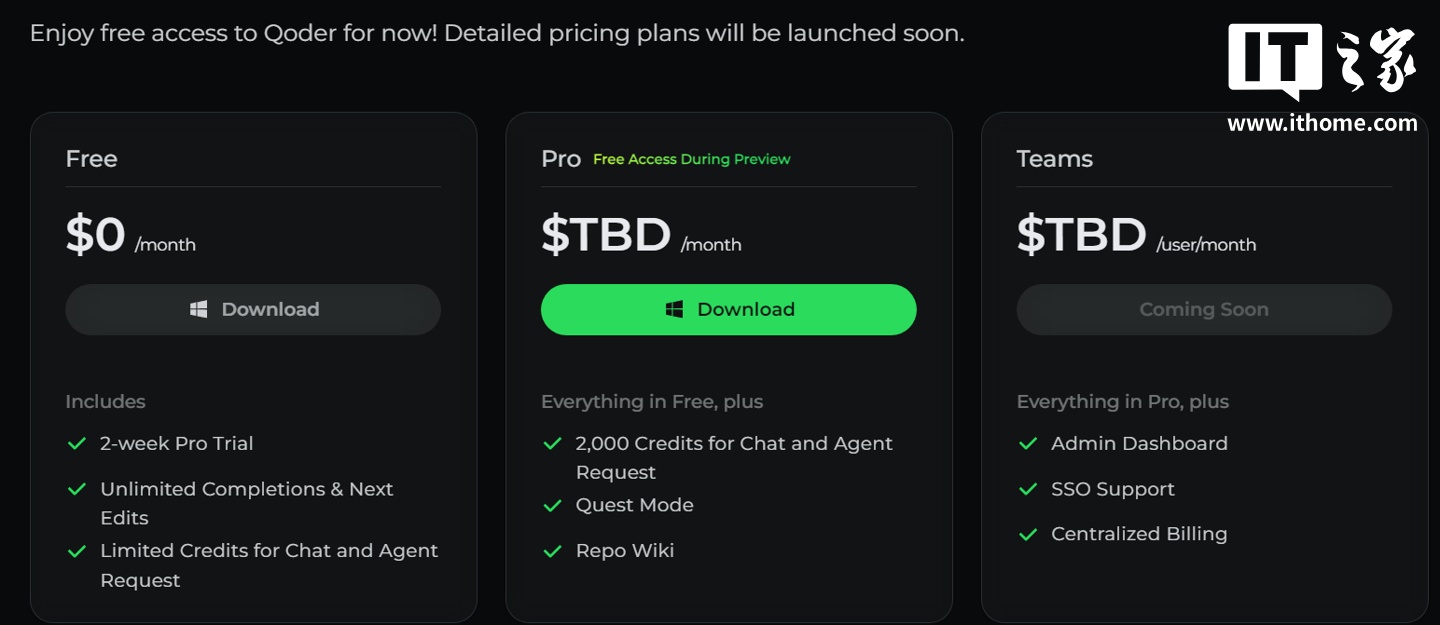Click the Limited Credits for Chat feature text
1440x625 pixels.
(269, 551)
